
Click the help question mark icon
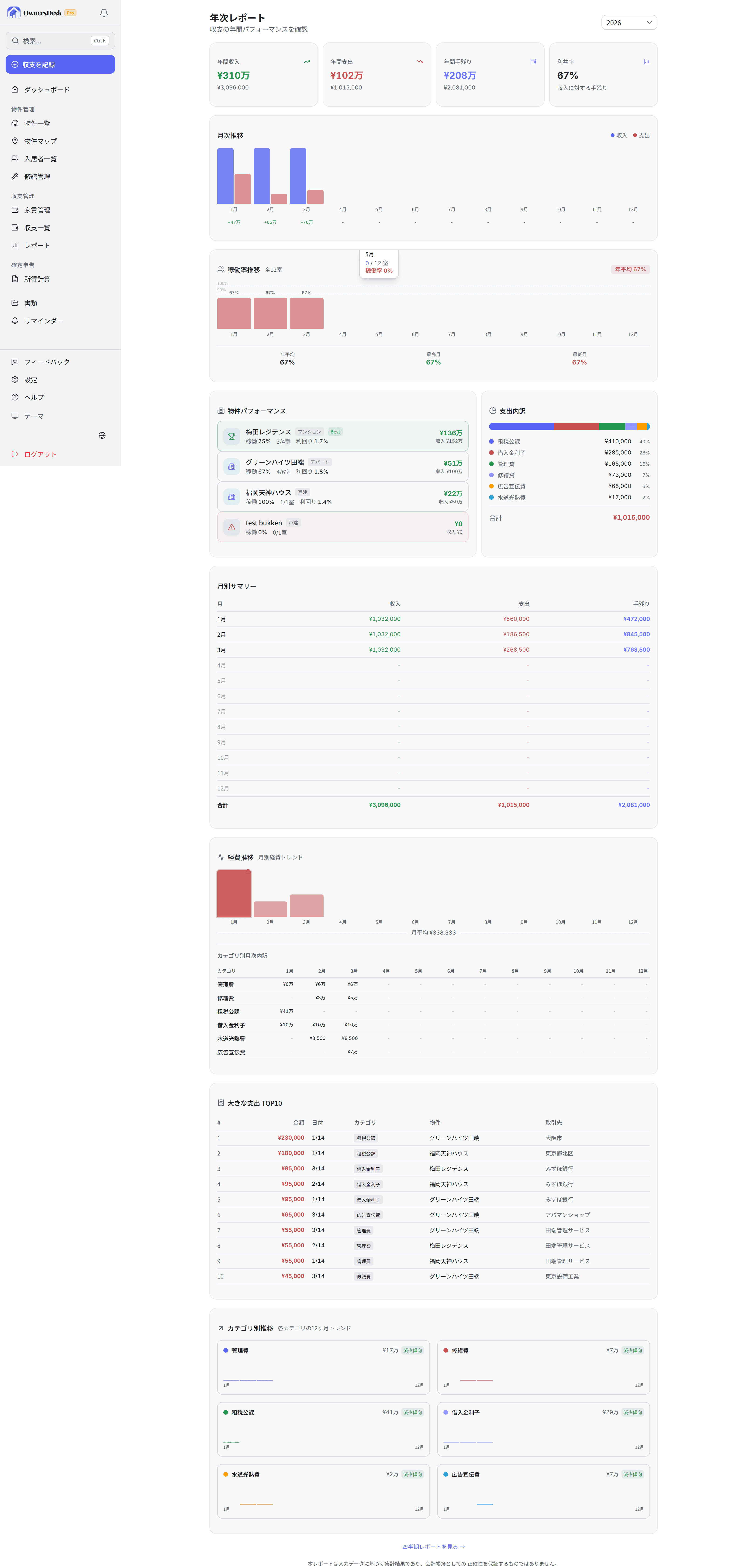pyautogui.click(x=15, y=397)
